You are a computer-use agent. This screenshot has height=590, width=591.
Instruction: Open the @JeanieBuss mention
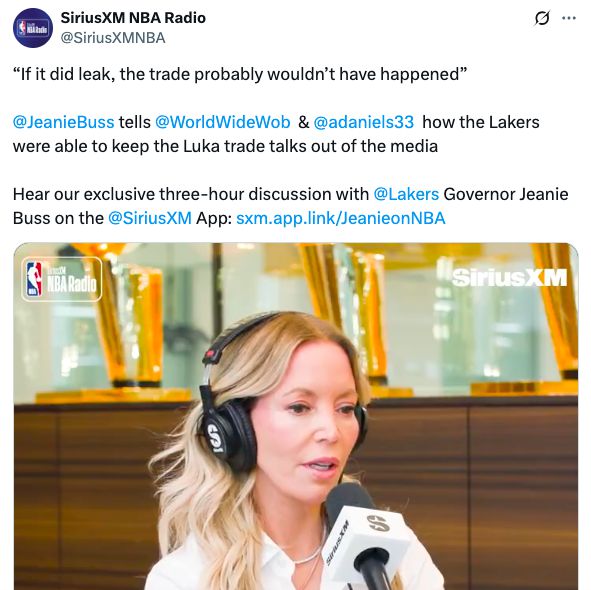point(63,122)
